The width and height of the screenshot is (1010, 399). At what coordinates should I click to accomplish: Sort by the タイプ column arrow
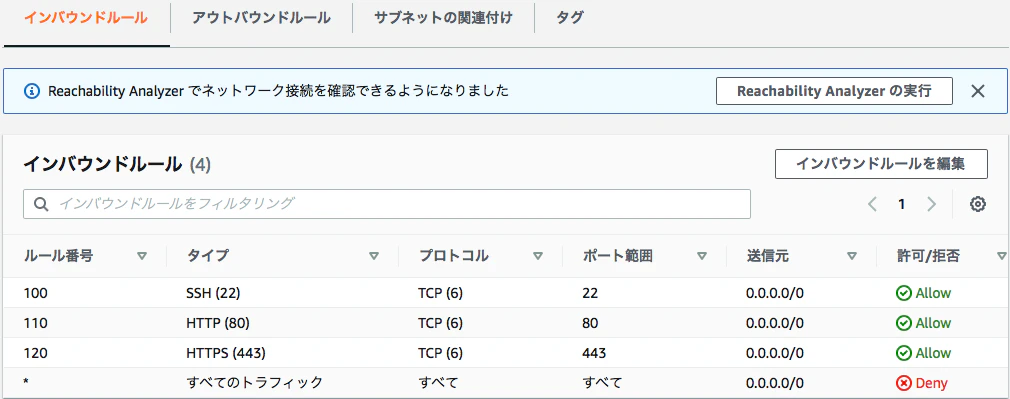(374, 257)
